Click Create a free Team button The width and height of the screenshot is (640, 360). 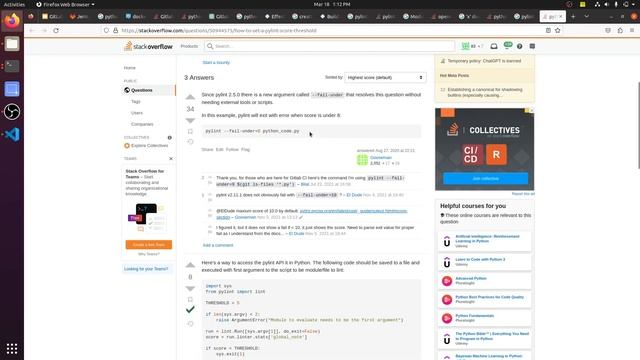coord(149,244)
